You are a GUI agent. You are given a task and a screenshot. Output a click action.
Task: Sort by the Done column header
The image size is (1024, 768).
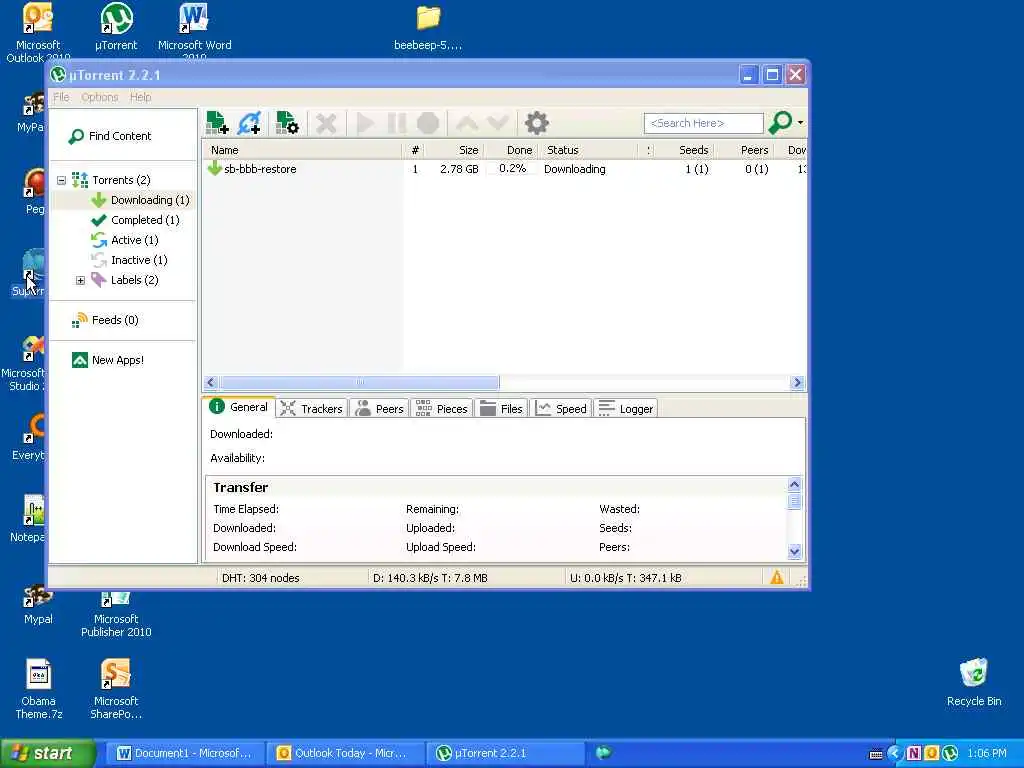point(511,150)
